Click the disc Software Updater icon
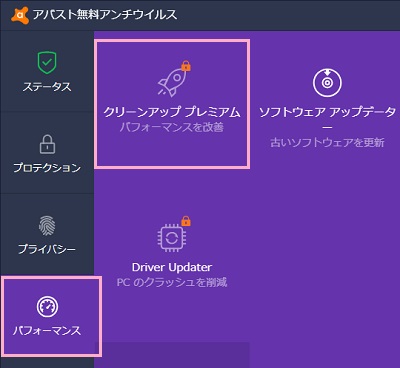The height and width of the screenshot is (368, 400). tap(327, 83)
